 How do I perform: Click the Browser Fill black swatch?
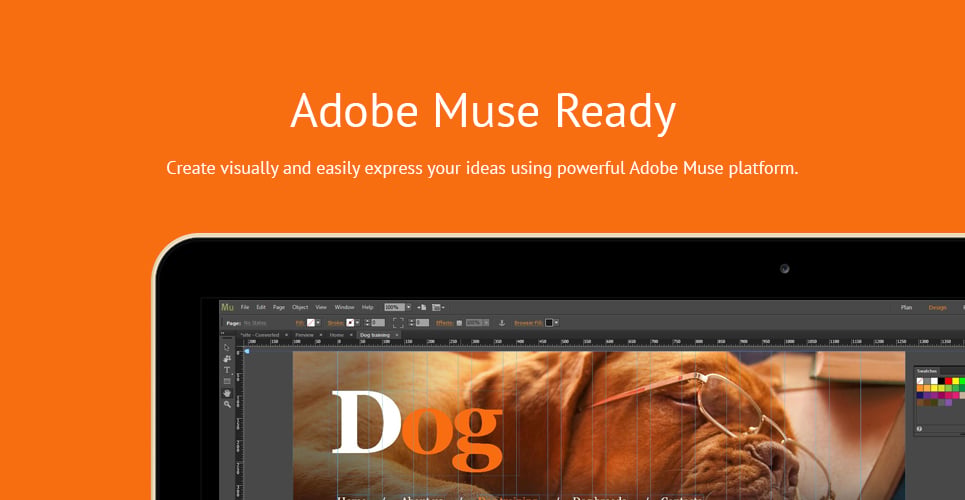tap(549, 323)
